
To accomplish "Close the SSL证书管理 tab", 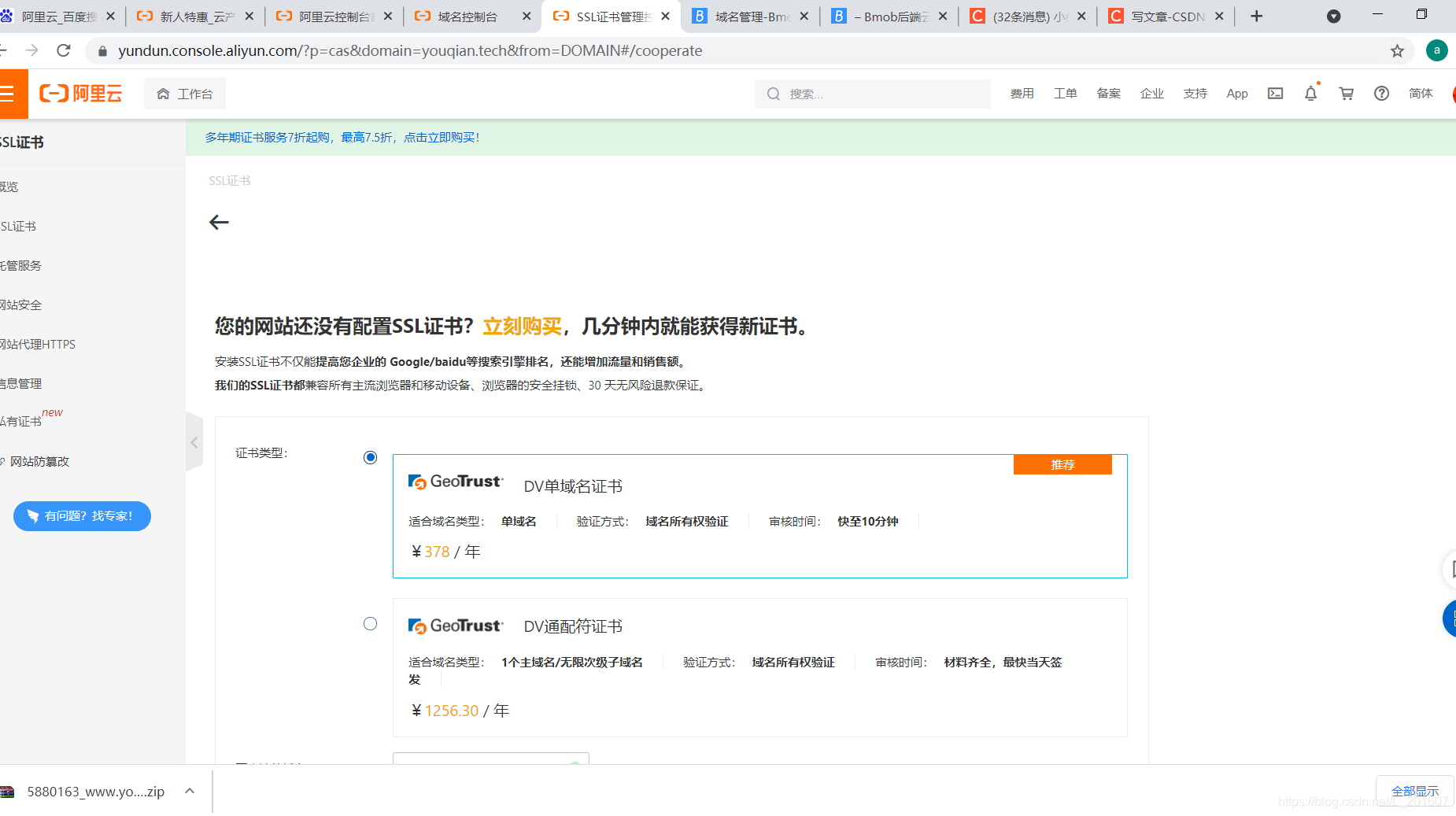I will tap(666, 17).
